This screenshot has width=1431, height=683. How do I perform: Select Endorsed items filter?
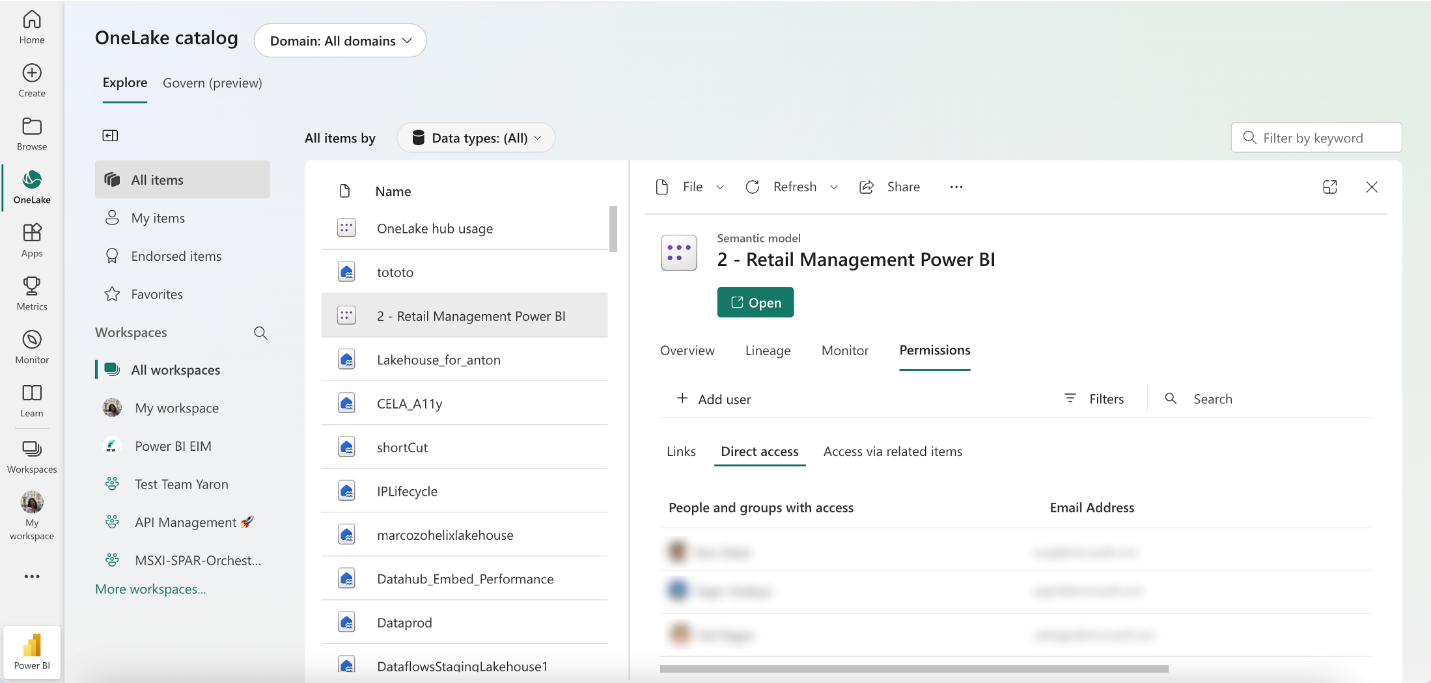tap(182, 256)
